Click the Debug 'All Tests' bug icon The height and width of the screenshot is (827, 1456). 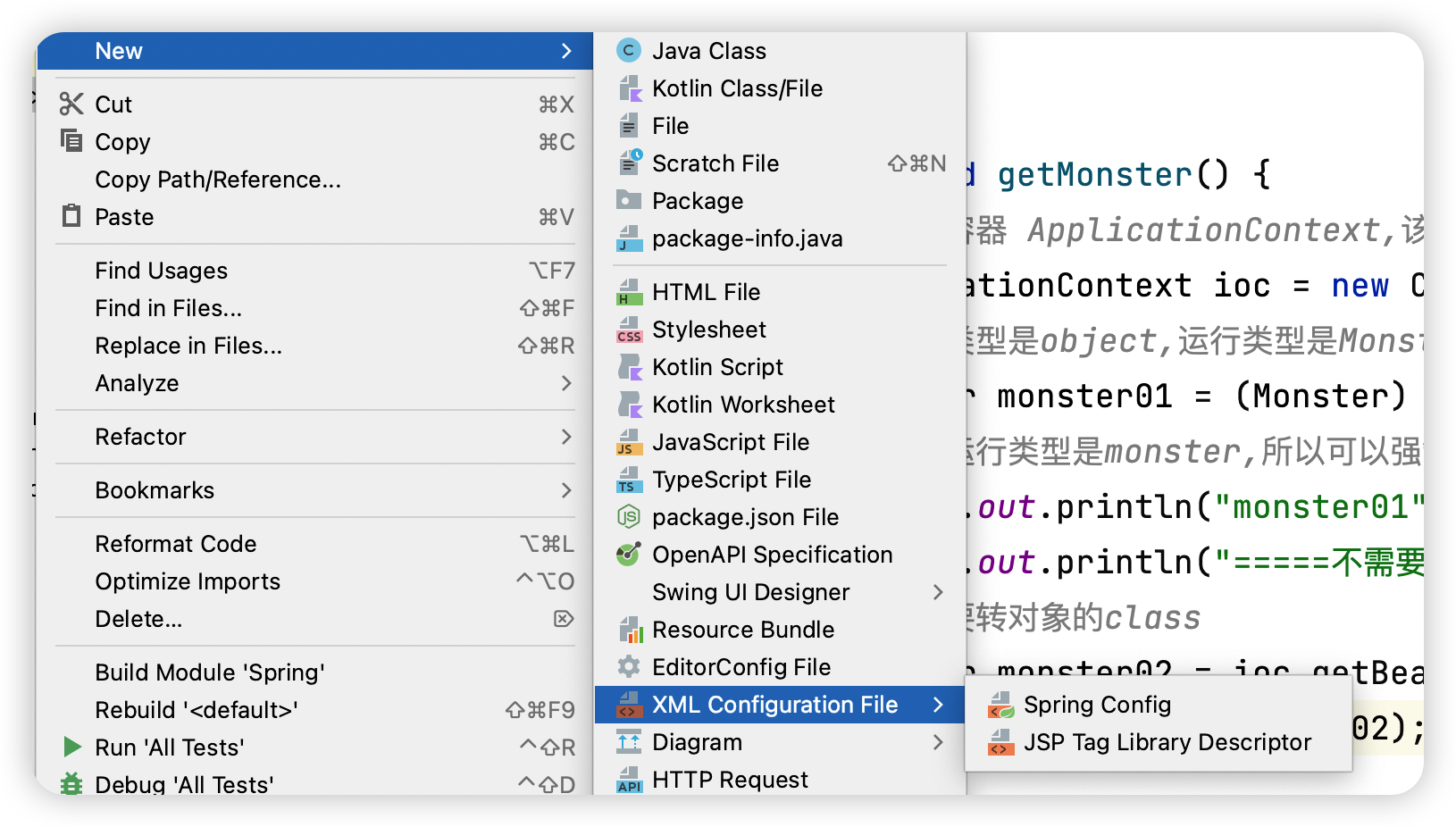71,783
